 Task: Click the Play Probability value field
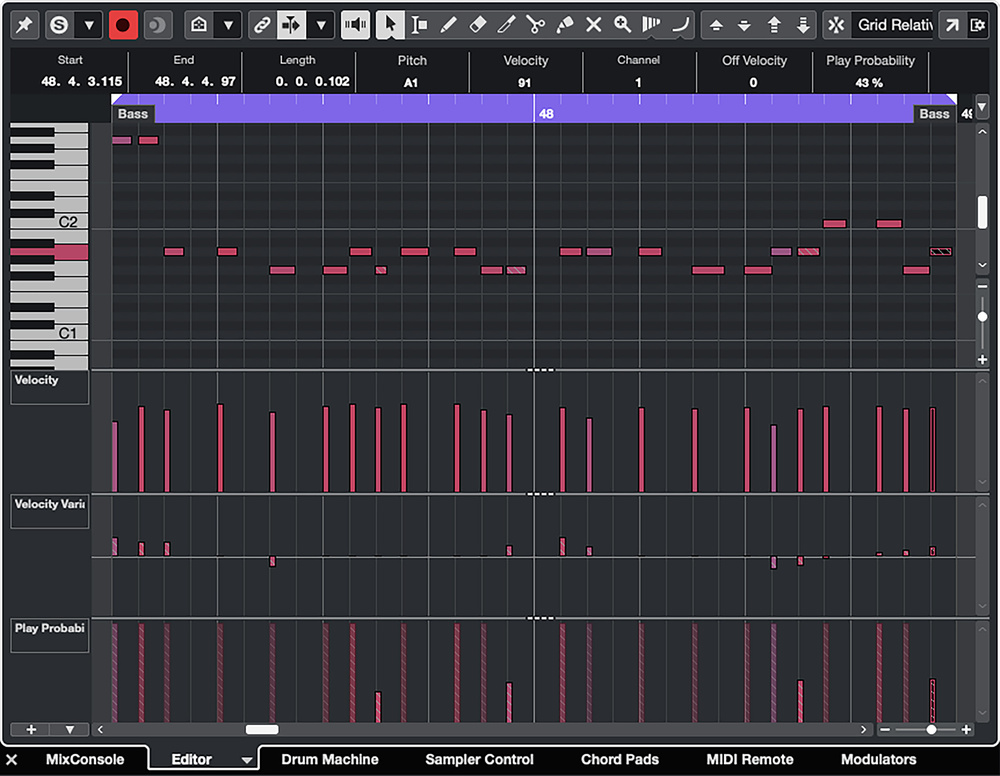pos(870,82)
